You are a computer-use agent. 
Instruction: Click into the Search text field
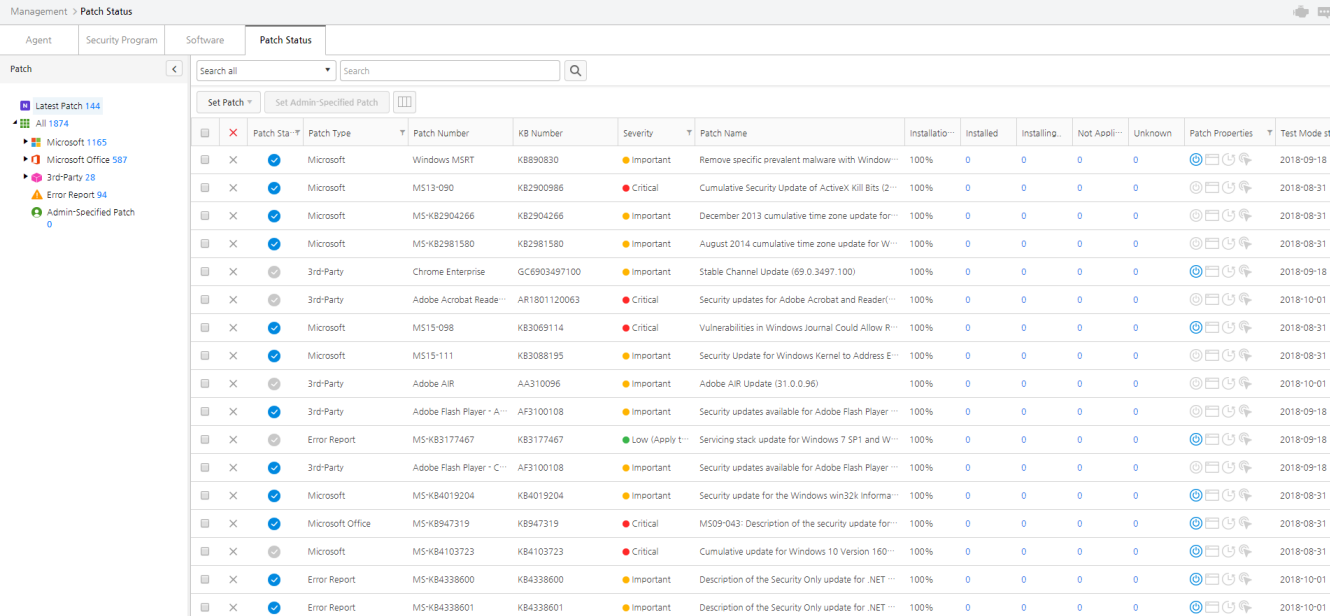tap(450, 71)
